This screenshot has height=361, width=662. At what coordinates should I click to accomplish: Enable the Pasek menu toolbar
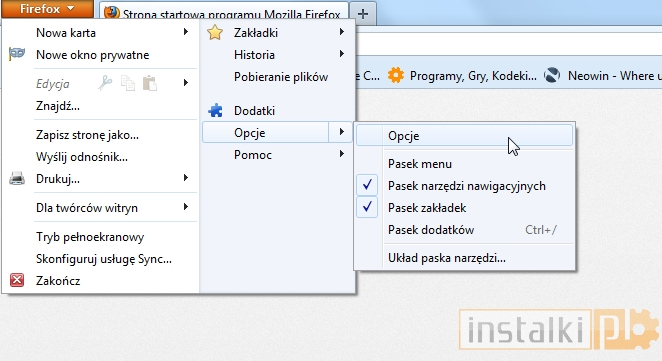[464, 164]
